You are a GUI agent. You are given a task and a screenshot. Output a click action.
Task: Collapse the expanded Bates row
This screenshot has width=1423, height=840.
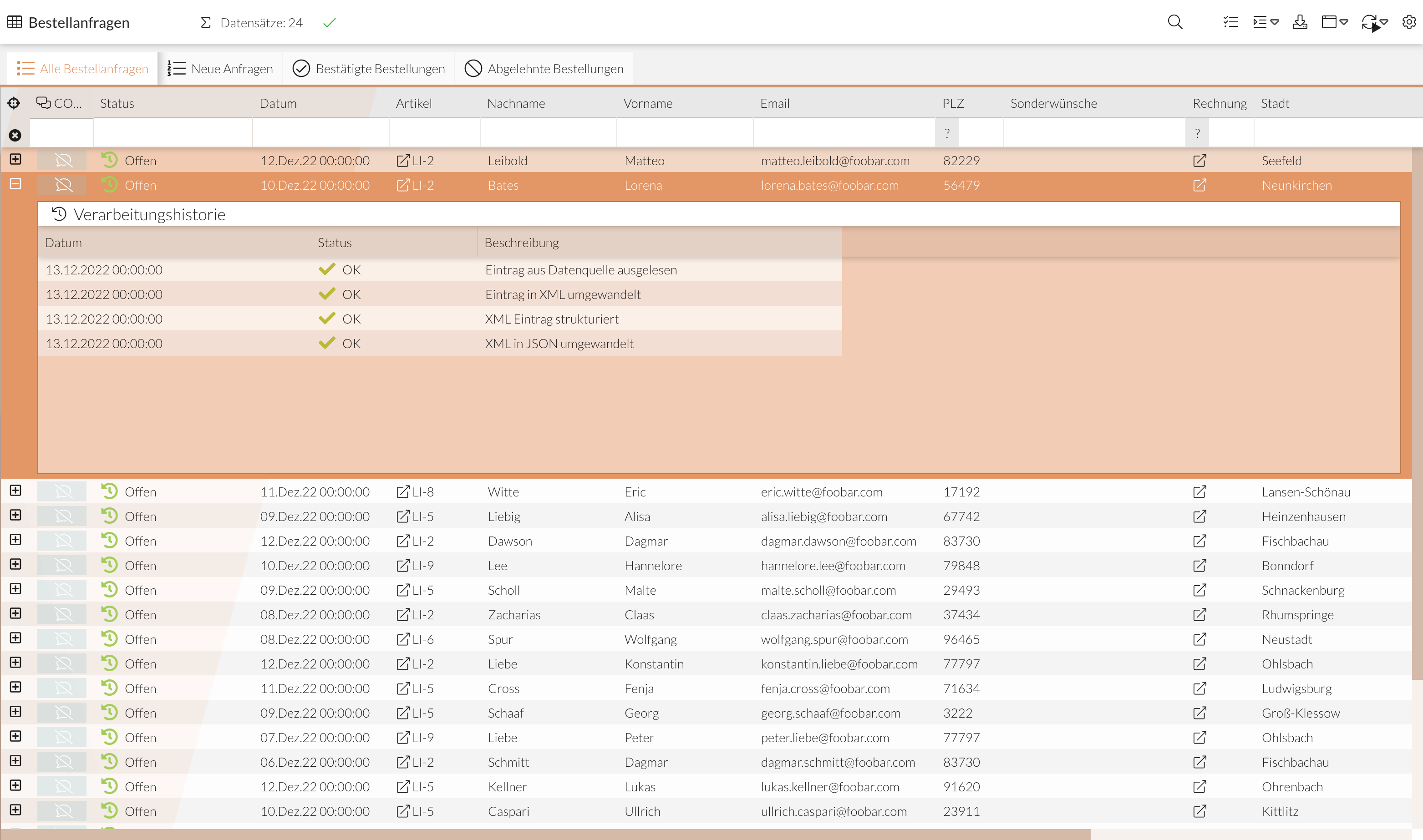pos(15,184)
